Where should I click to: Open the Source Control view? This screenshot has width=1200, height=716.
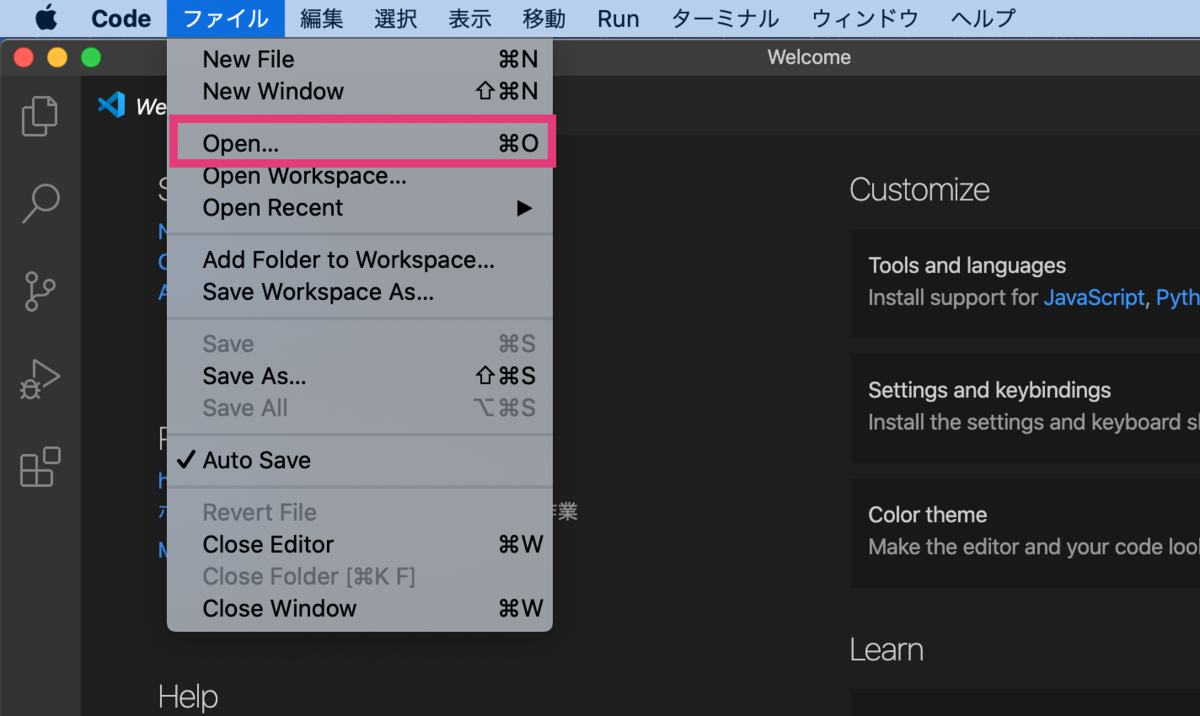tap(40, 291)
